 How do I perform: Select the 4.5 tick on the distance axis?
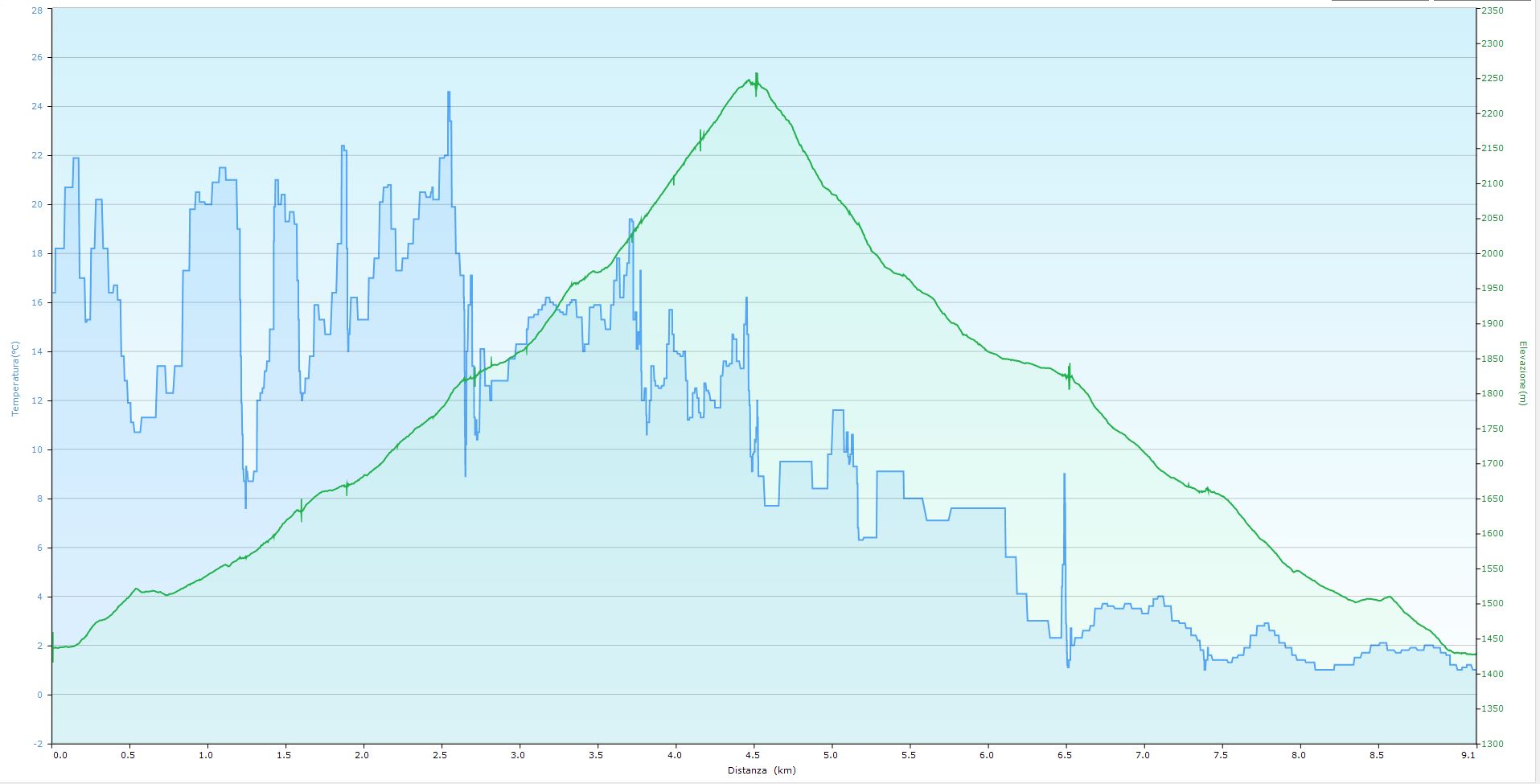tap(753, 755)
